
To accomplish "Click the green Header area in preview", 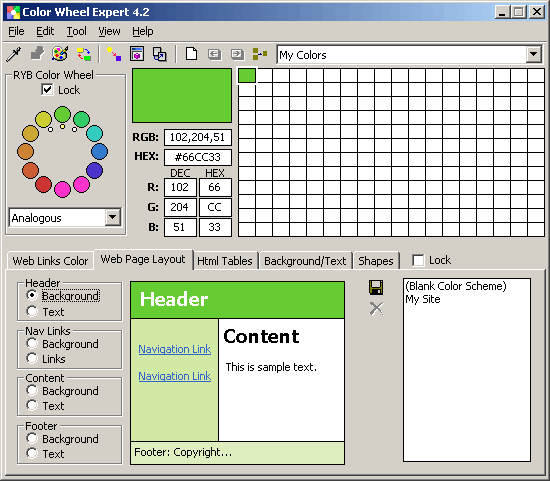I will (237, 300).
